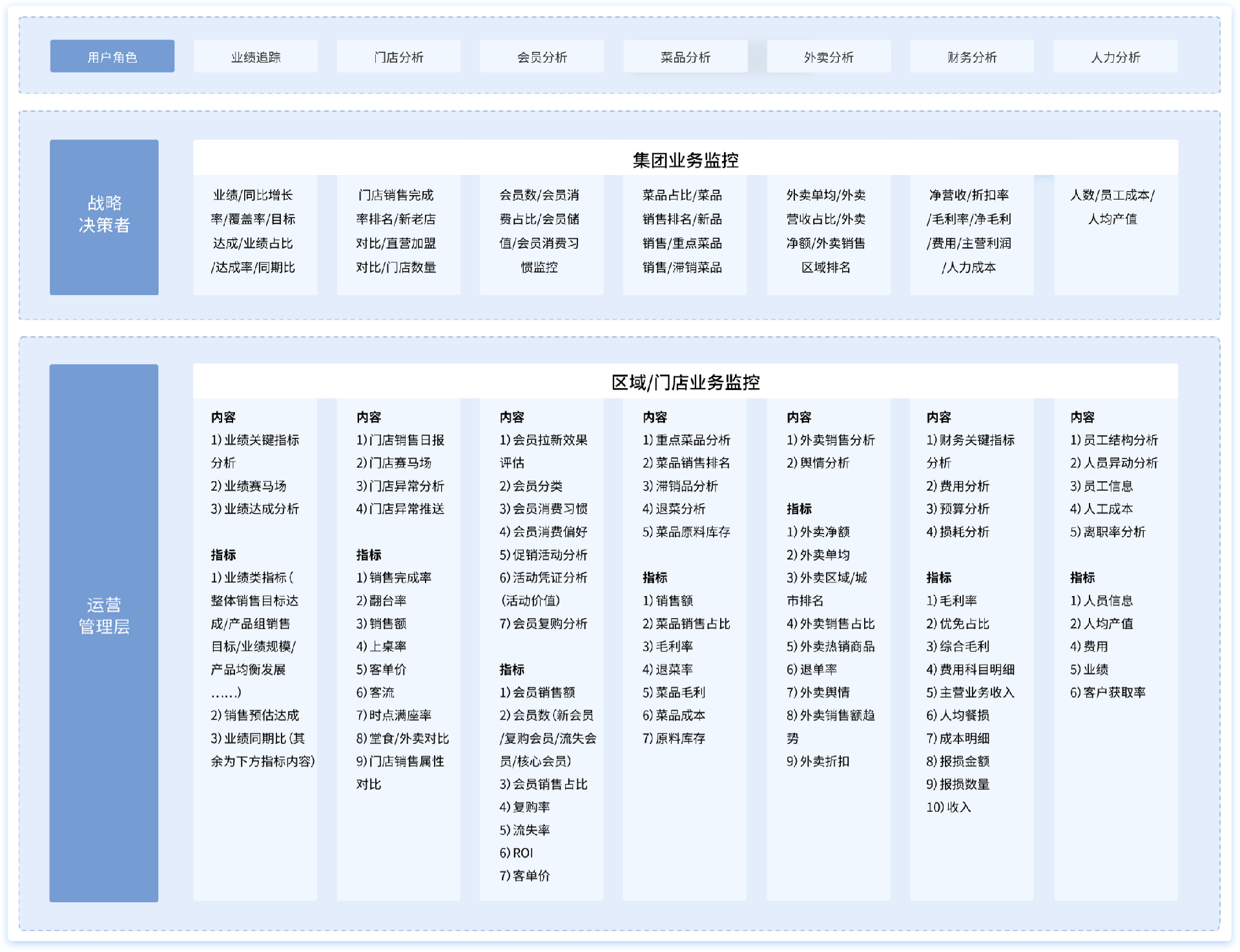The width and height of the screenshot is (1240, 952).
Task: Click the 集团业务监控 header
Action: pyautogui.click(x=685, y=160)
